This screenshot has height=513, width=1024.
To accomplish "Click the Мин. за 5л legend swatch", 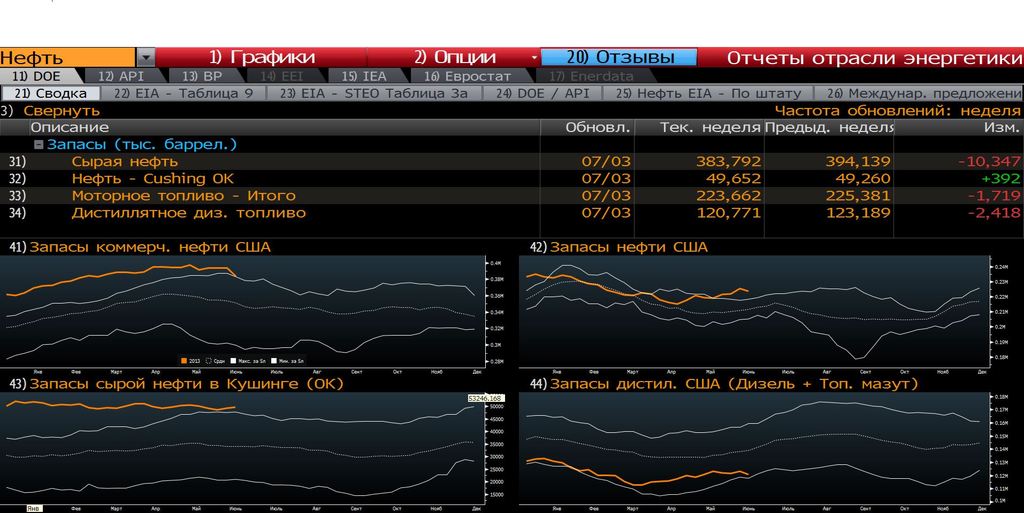I will tap(272, 360).
